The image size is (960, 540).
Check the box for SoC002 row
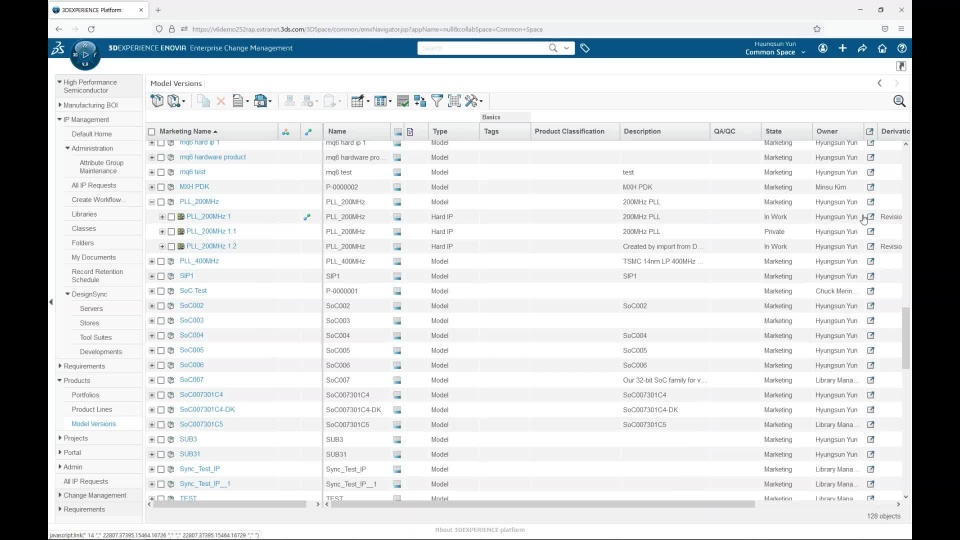[161, 306]
